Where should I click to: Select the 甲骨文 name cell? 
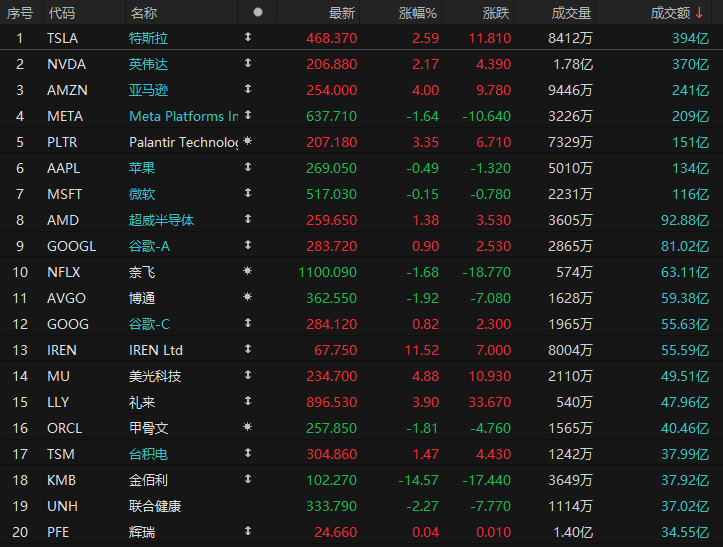tap(148, 428)
